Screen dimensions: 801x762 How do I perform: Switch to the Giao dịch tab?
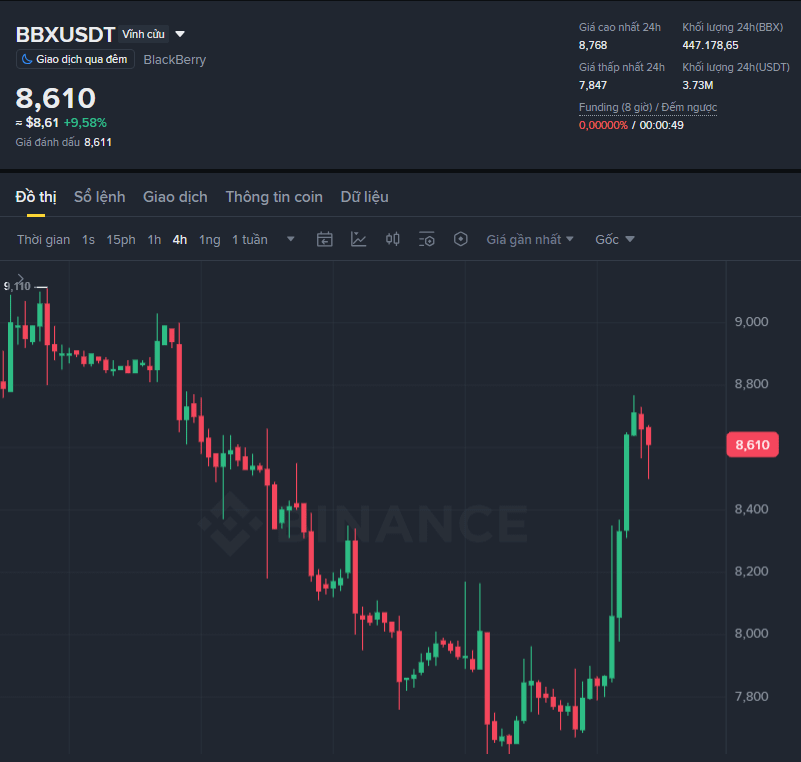(175, 197)
